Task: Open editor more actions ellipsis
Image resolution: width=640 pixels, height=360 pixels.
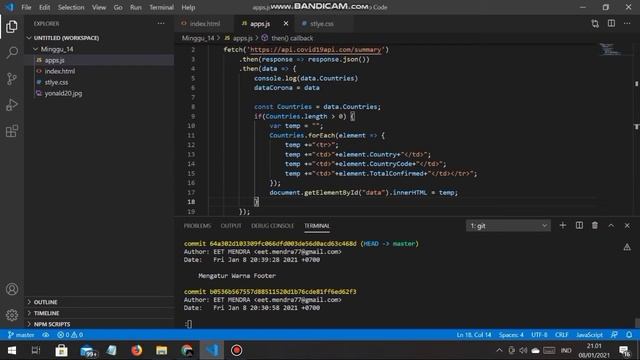Action: coord(627,24)
